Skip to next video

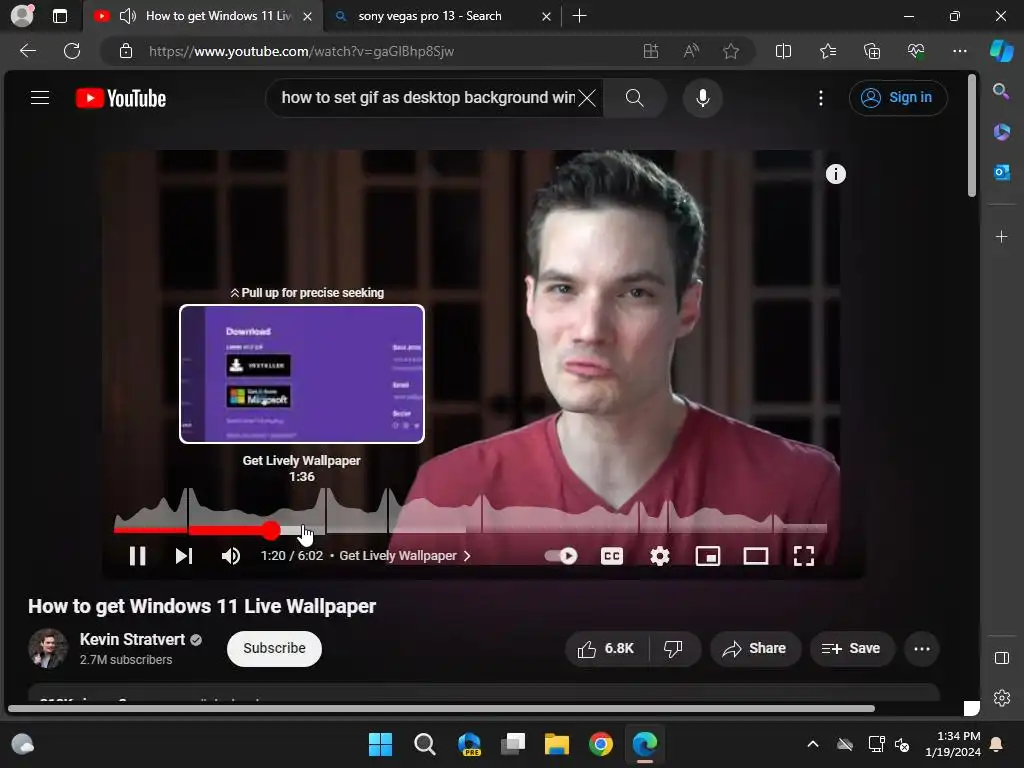[184, 556]
